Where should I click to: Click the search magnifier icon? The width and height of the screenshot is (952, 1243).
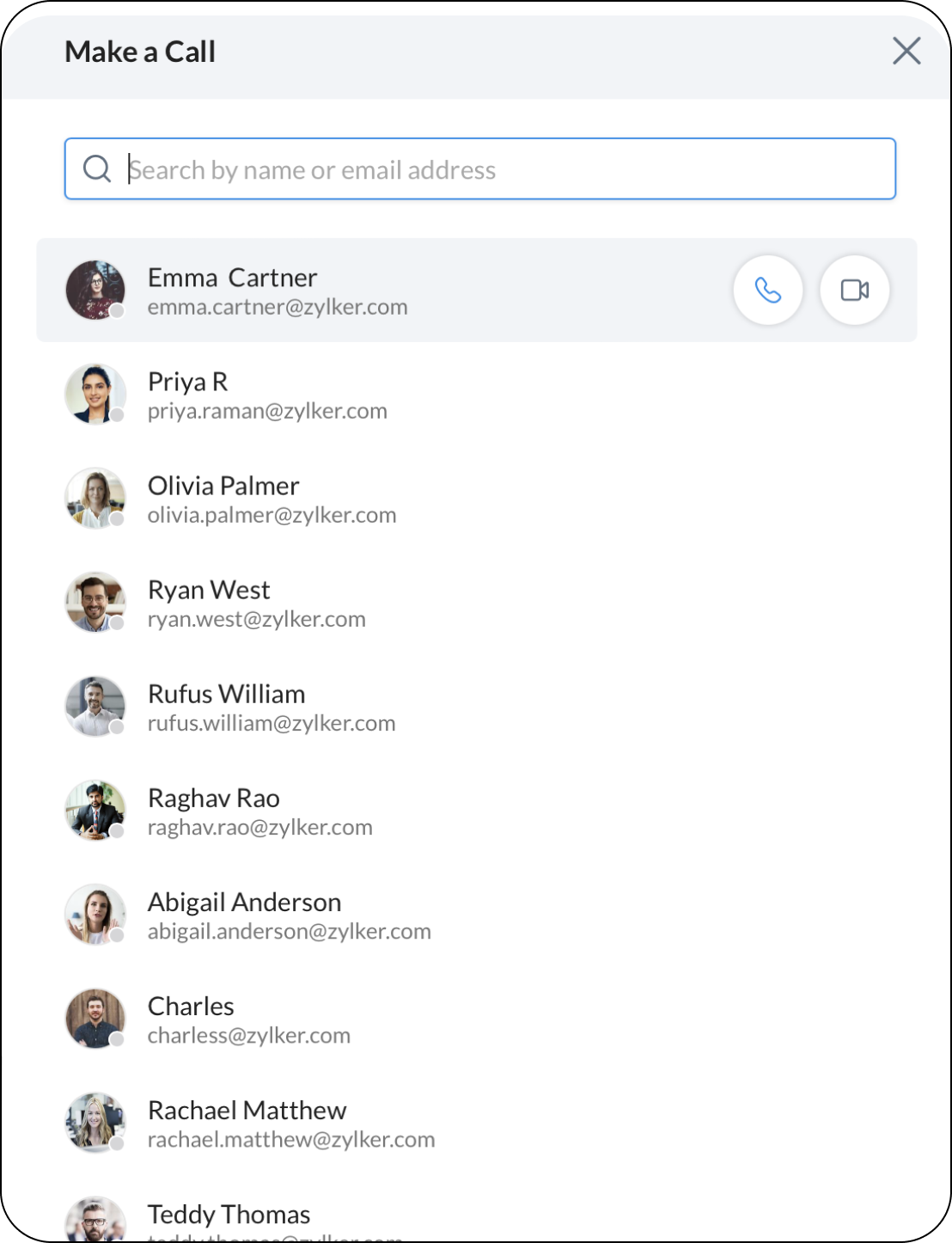97,168
